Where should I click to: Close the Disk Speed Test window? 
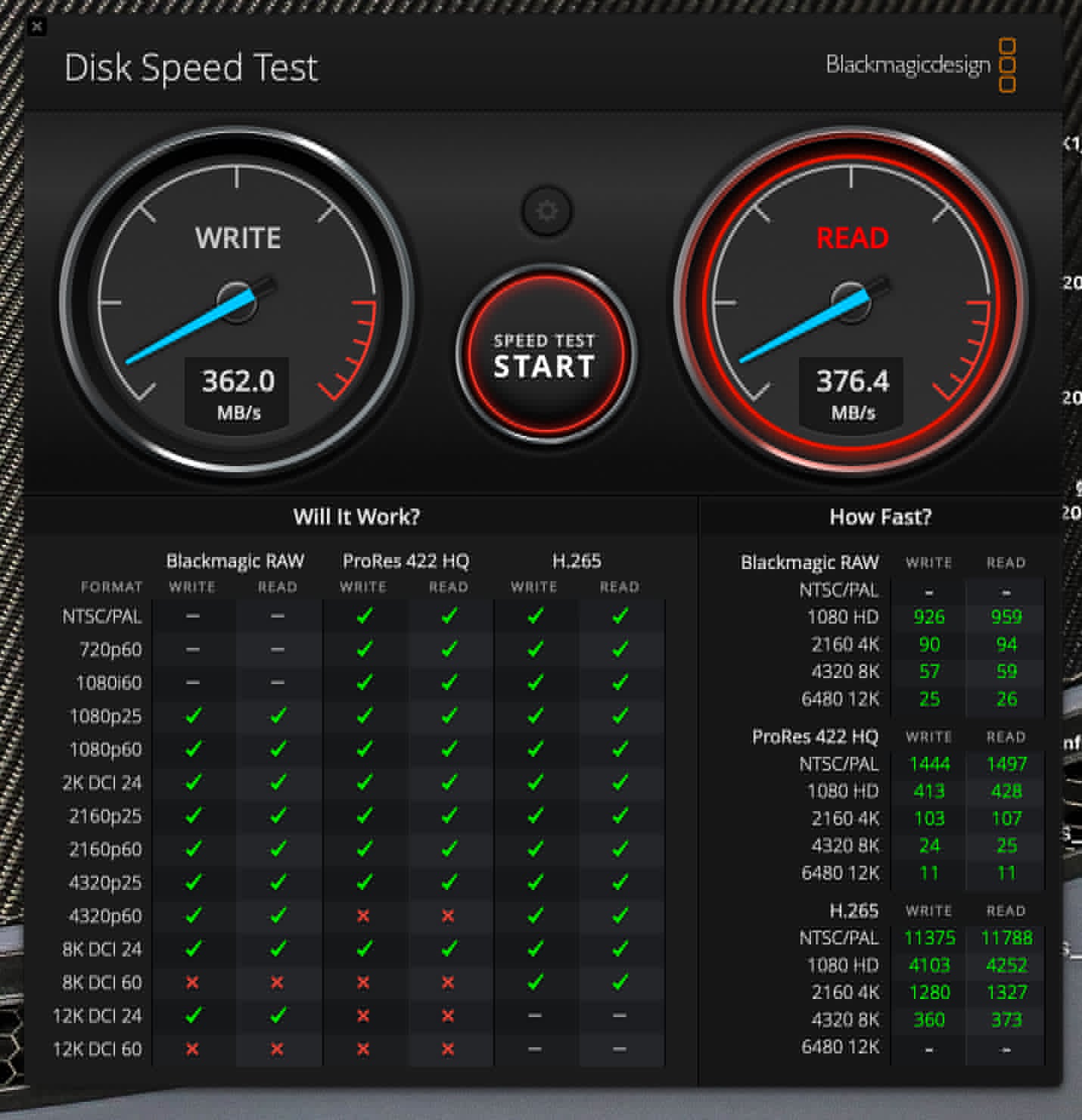36,27
